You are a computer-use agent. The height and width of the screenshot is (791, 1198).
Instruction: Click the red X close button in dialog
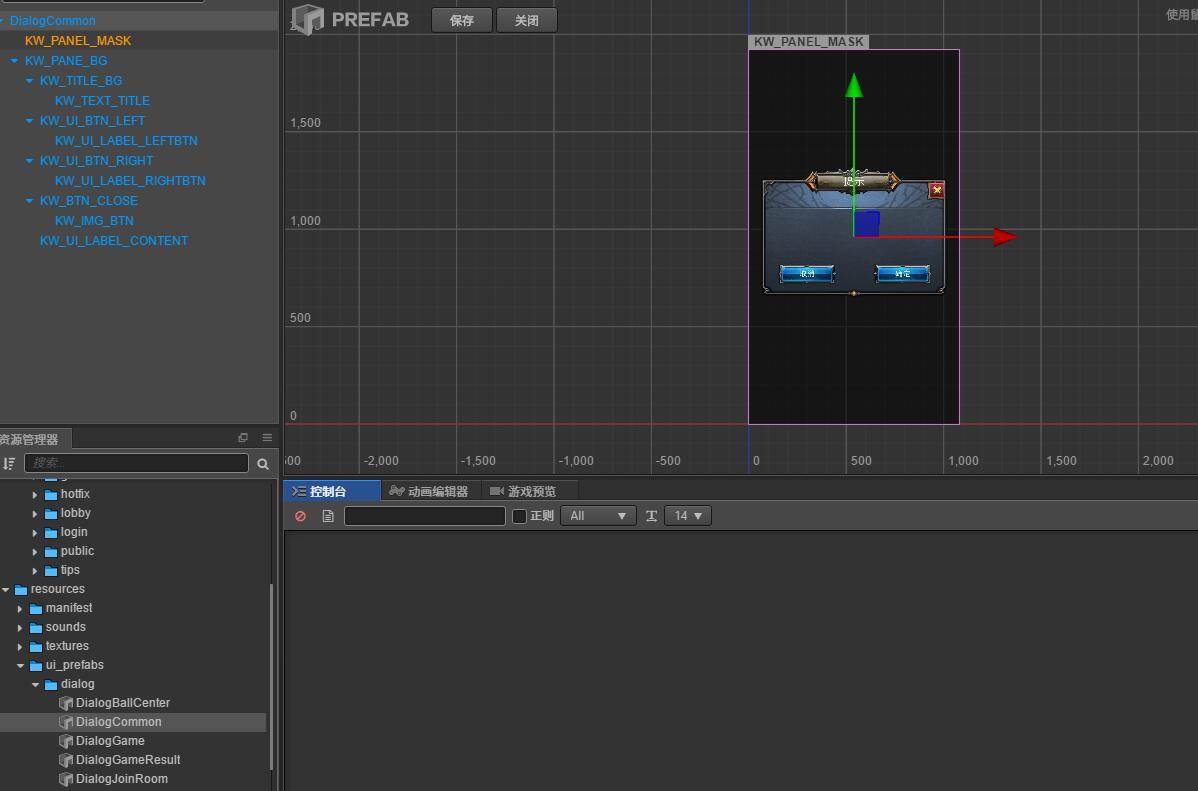point(937,190)
